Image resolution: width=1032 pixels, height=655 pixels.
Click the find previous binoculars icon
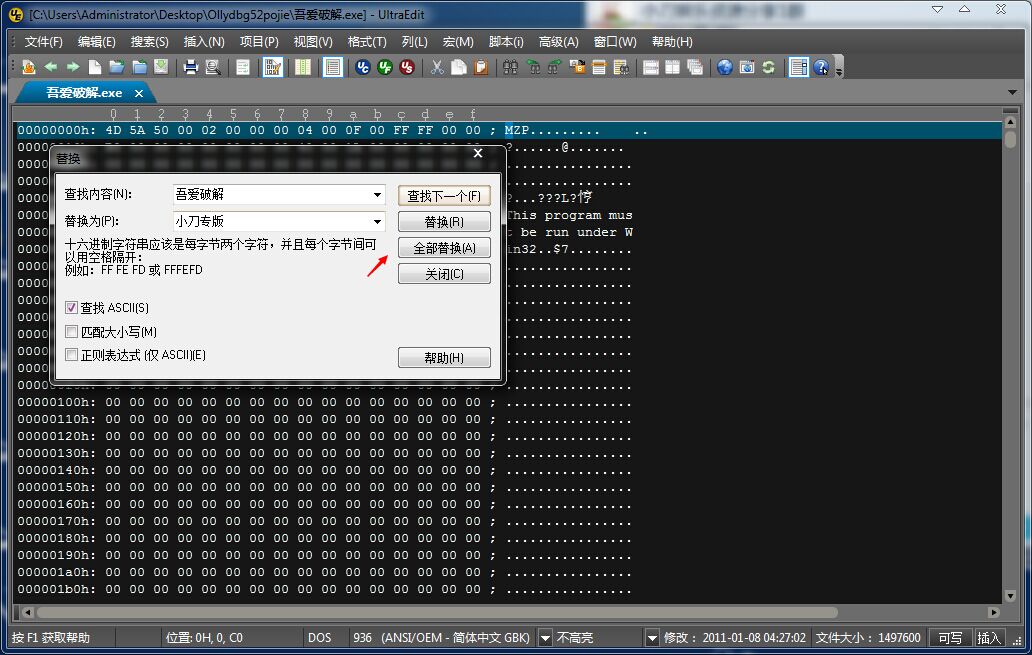(x=533, y=67)
